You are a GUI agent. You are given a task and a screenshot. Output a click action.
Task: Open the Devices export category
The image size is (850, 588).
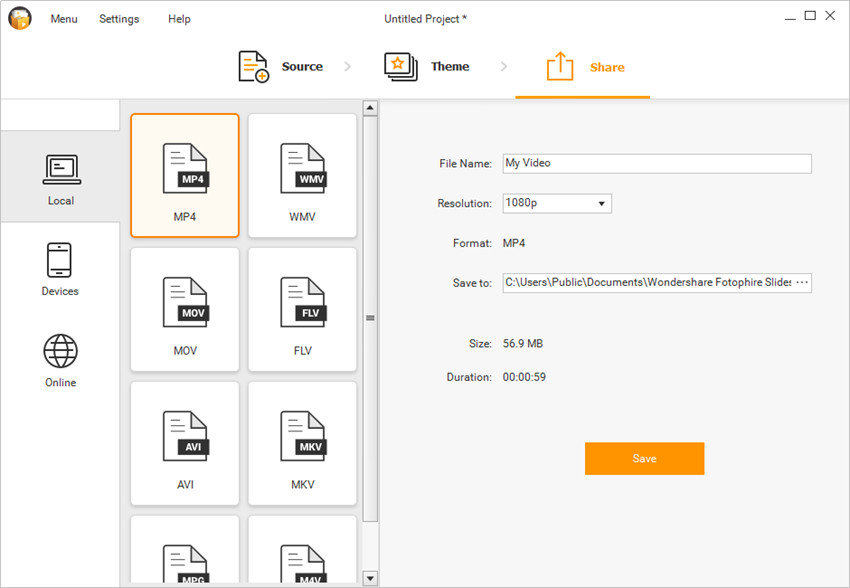click(x=60, y=269)
